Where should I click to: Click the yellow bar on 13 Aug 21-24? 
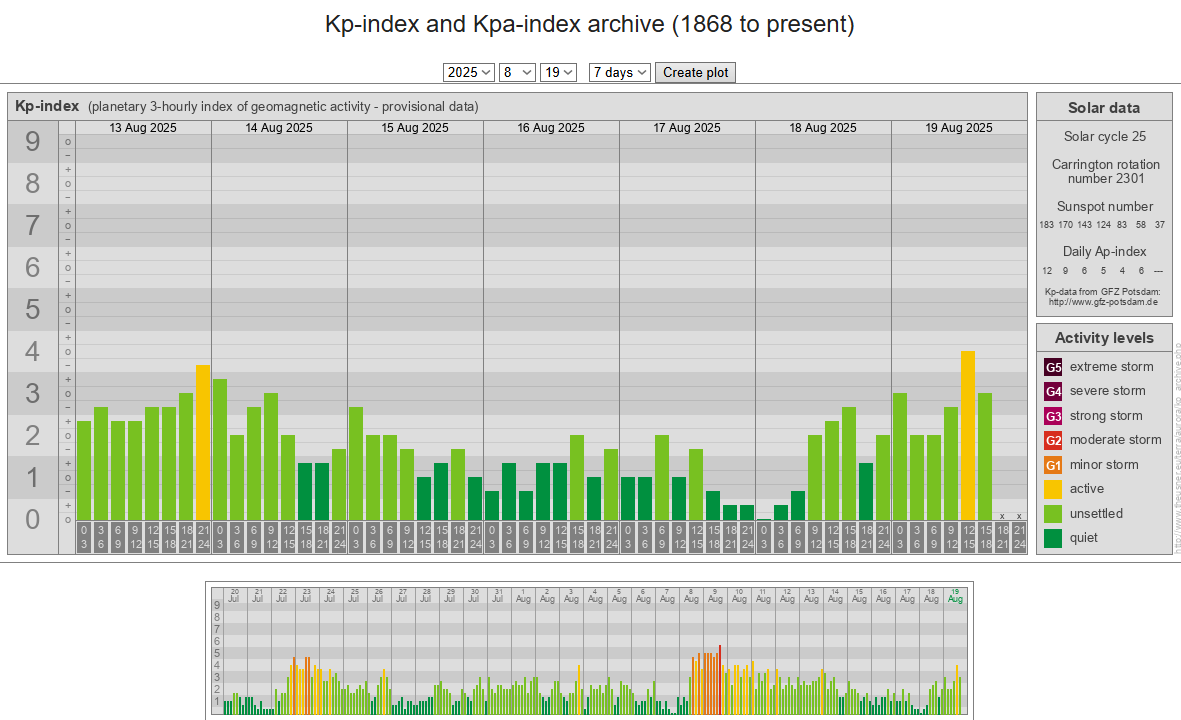coord(203,443)
